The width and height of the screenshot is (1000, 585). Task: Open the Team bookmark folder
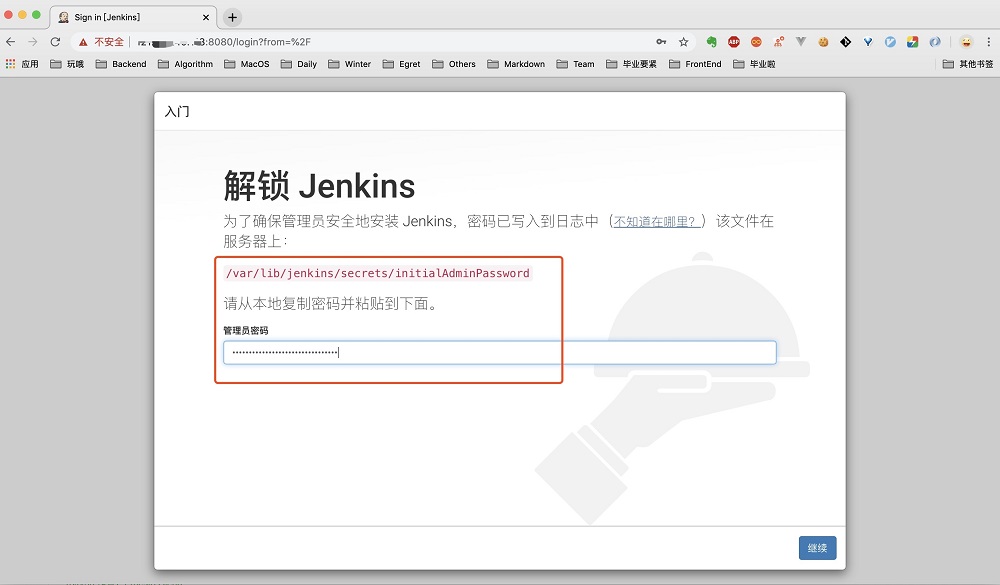pyautogui.click(x=576, y=64)
